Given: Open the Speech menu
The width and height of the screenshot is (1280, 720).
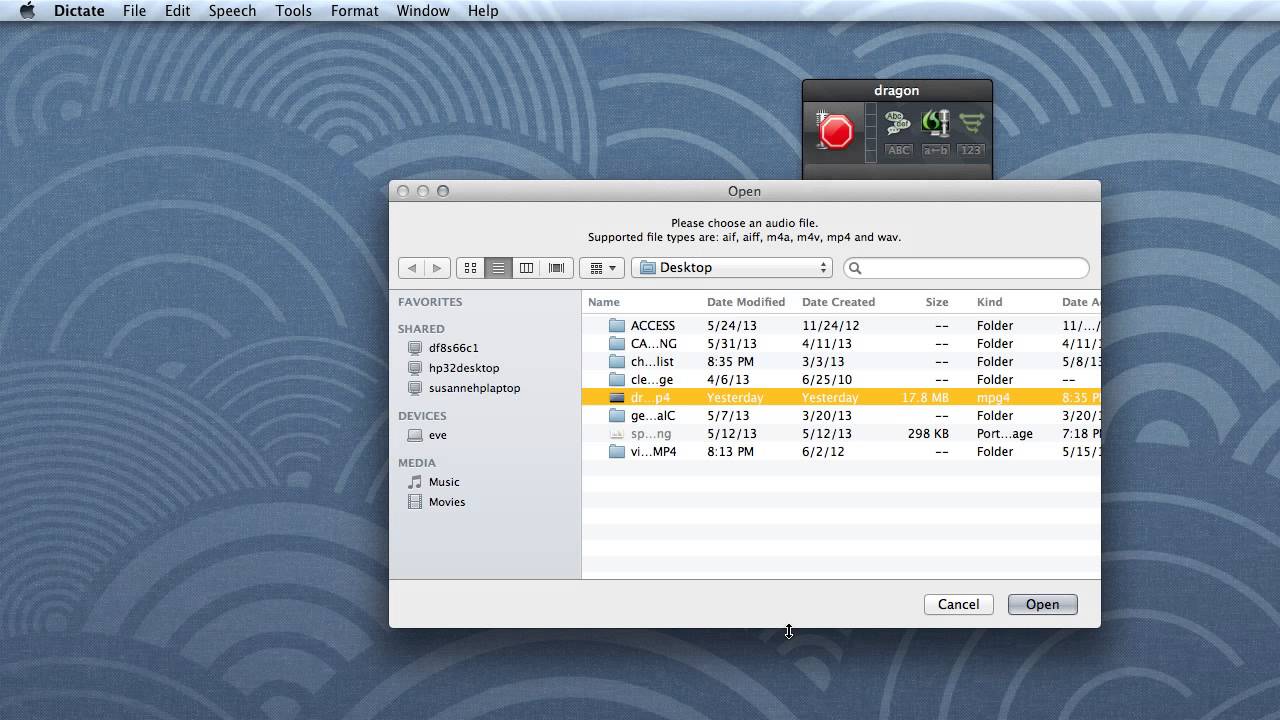Looking at the screenshot, I should pyautogui.click(x=232, y=11).
